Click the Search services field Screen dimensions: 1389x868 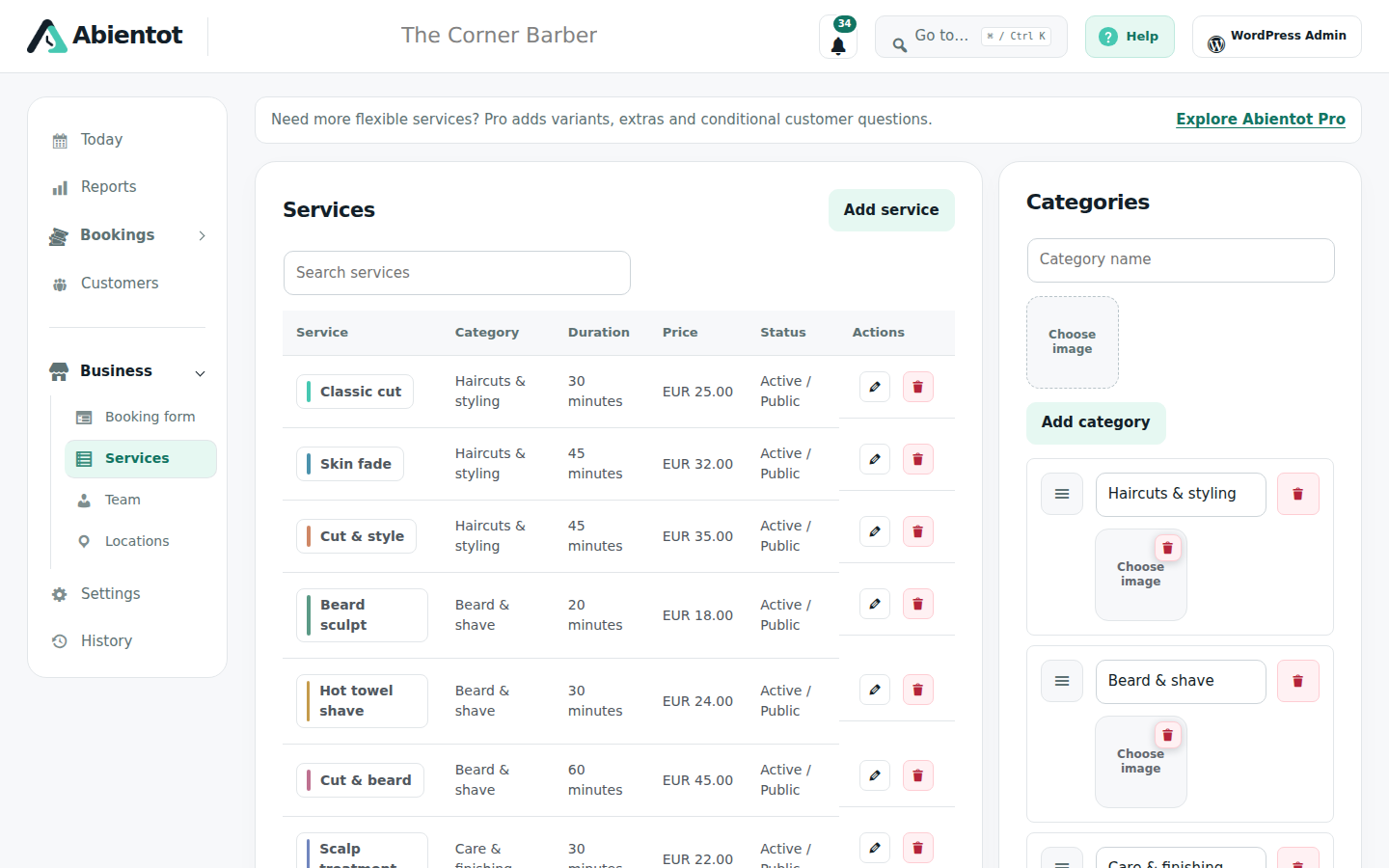click(x=457, y=273)
